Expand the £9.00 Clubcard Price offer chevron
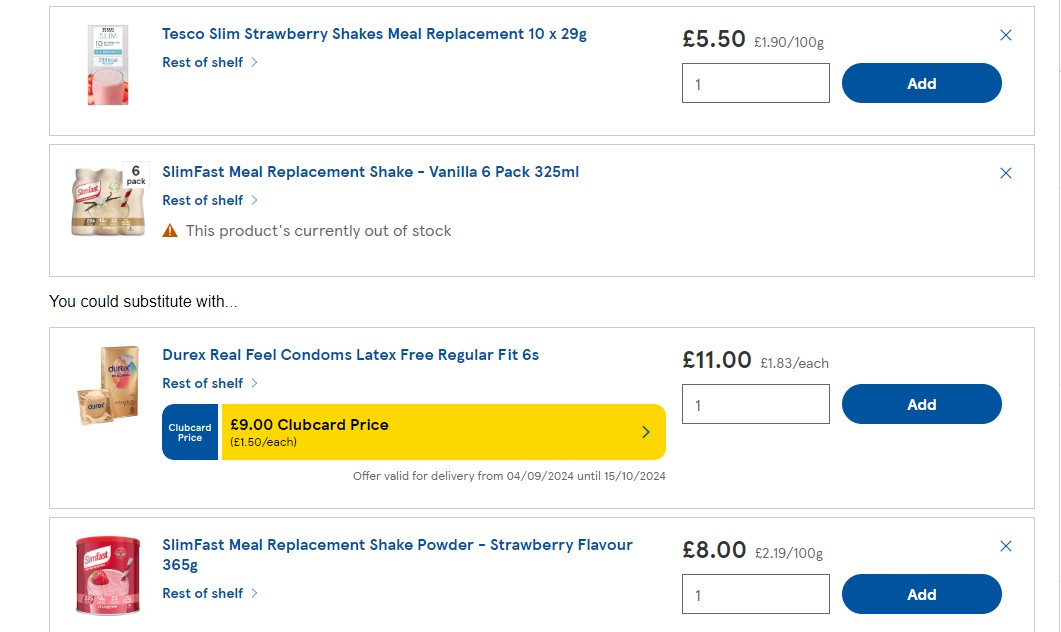The height and width of the screenshot is (632, 1061). point(646,432)
